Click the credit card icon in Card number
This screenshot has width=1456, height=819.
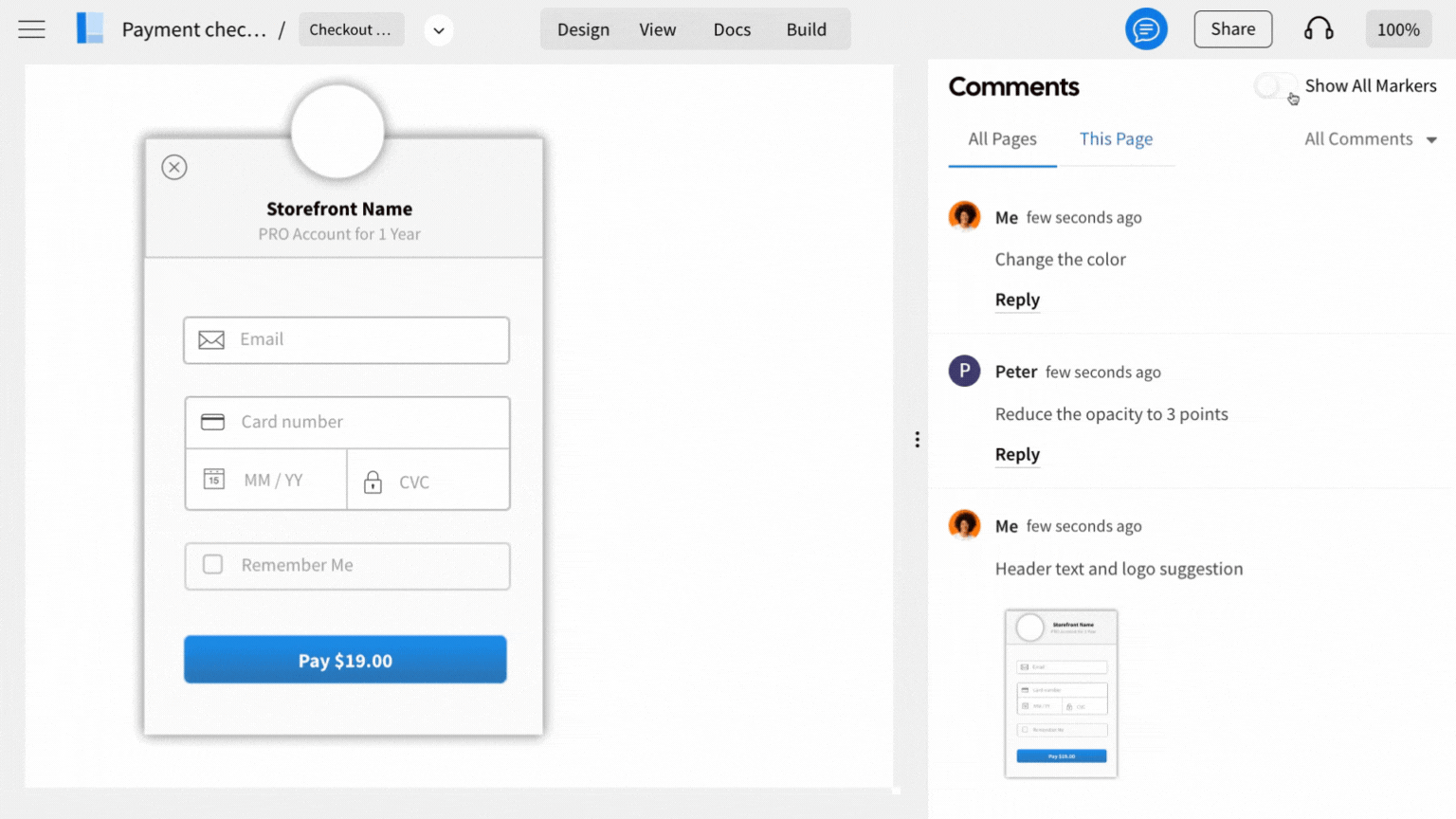[x=212, y=421]
